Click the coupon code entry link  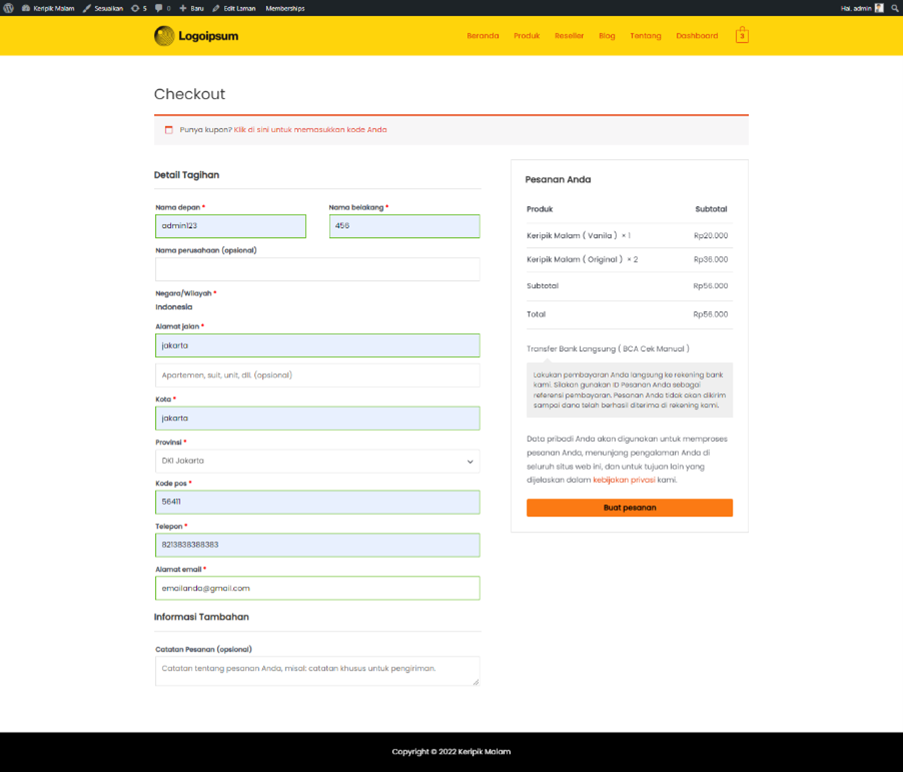pos(310,130)
